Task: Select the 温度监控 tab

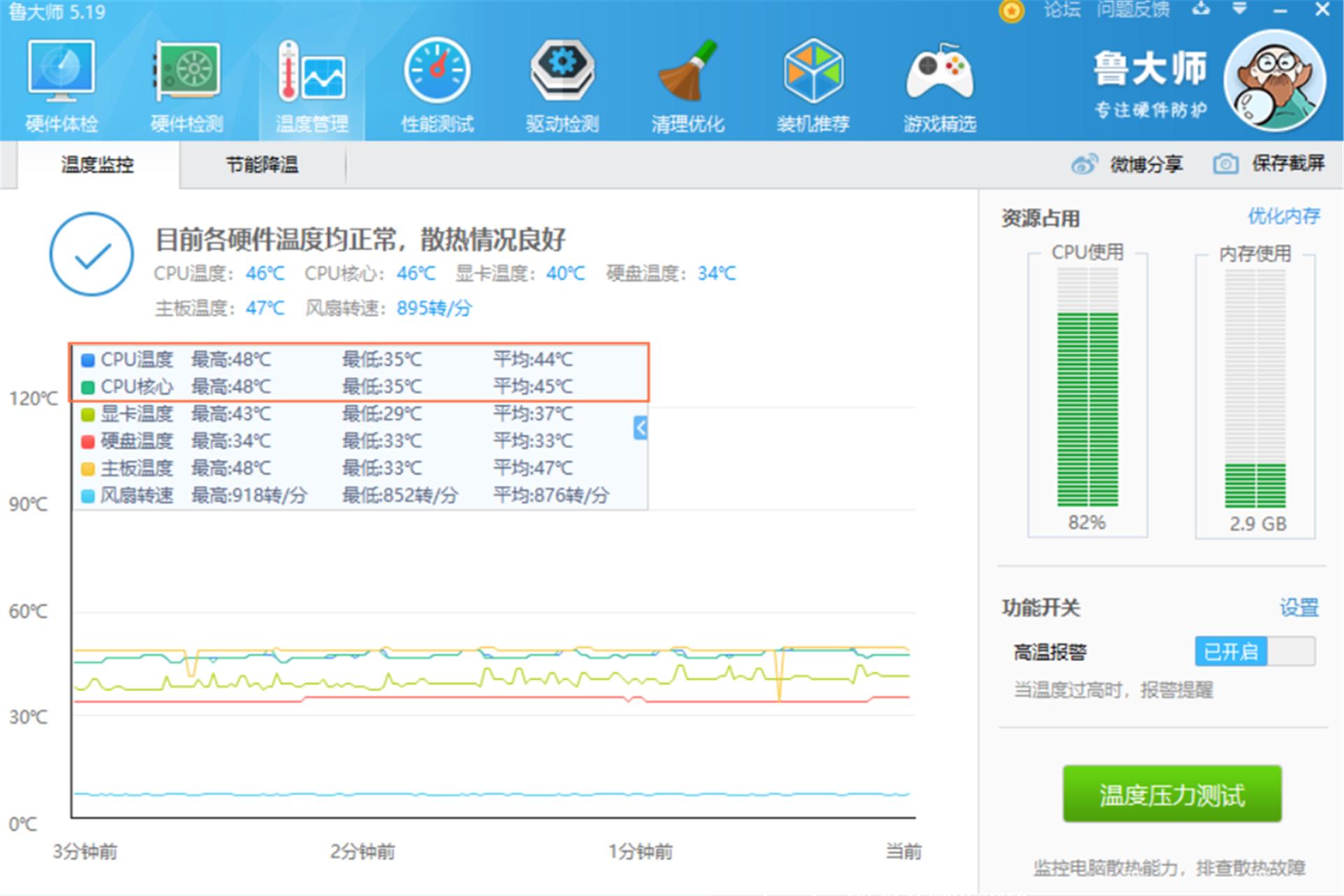Action: pyautogui.click(x=98, y=165)
